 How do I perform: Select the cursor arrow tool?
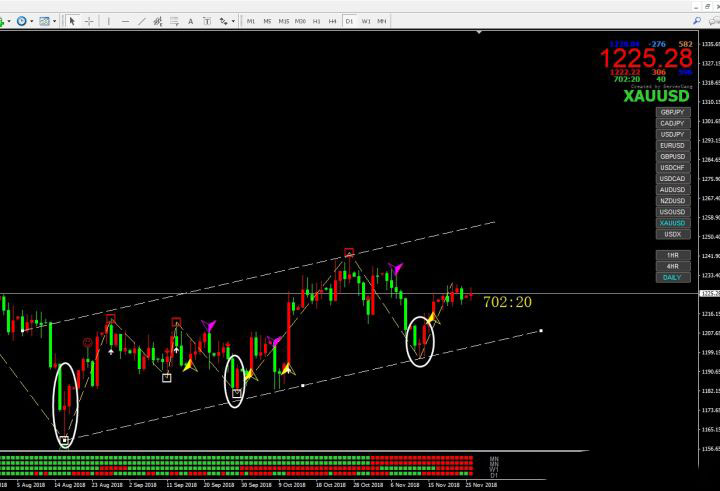click(x=72, y=21)
